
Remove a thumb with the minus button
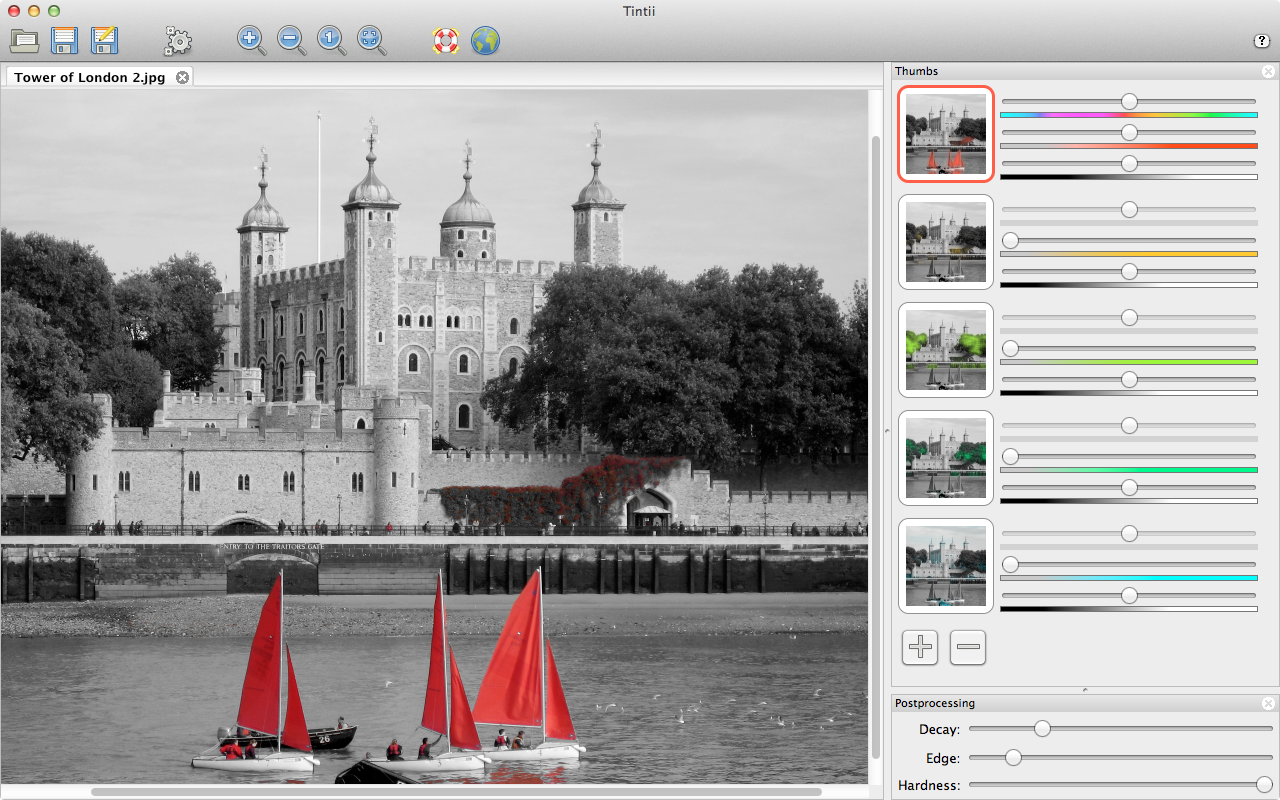click(968, 647)
